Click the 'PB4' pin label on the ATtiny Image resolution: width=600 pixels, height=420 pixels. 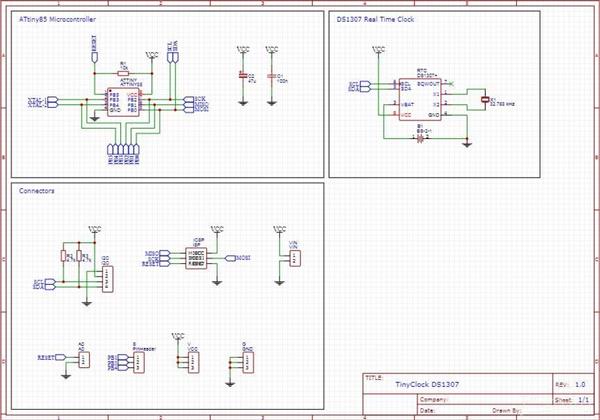pos(114,105)
